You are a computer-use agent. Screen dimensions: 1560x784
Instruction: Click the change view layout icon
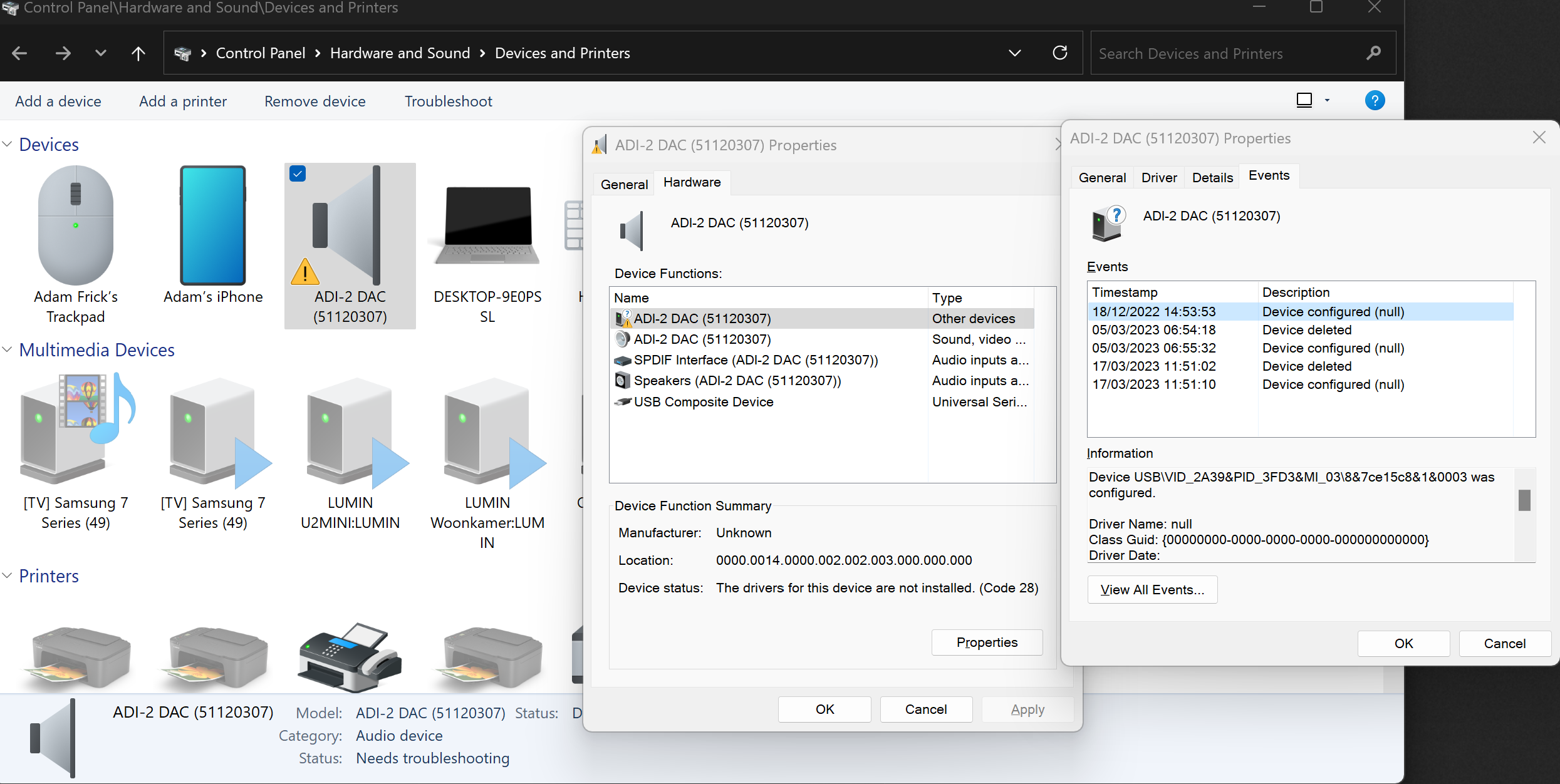tap(1304, 100)
